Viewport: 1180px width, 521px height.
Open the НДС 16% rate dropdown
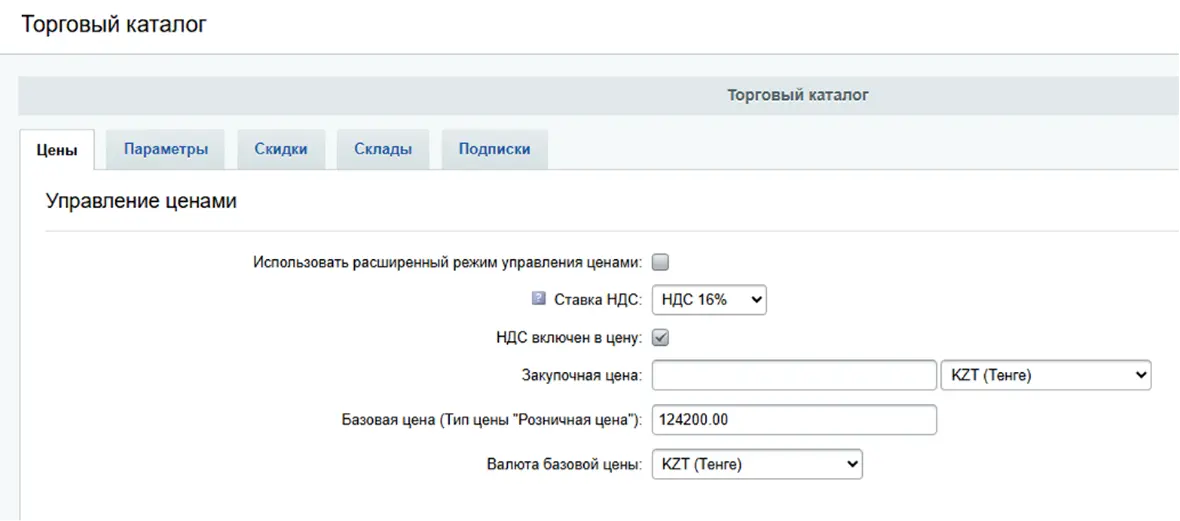709,300
